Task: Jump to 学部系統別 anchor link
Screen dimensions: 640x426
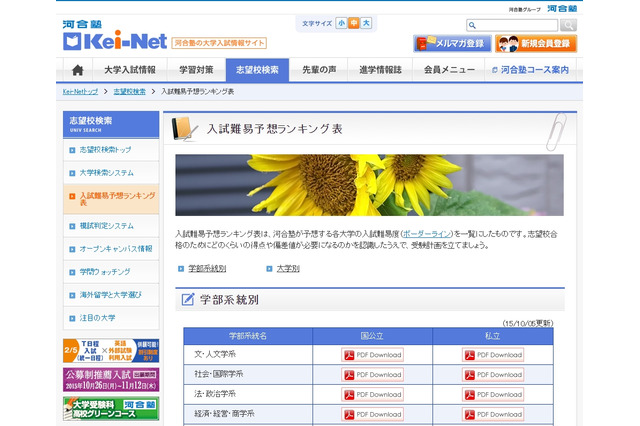Action: [207, 268]
